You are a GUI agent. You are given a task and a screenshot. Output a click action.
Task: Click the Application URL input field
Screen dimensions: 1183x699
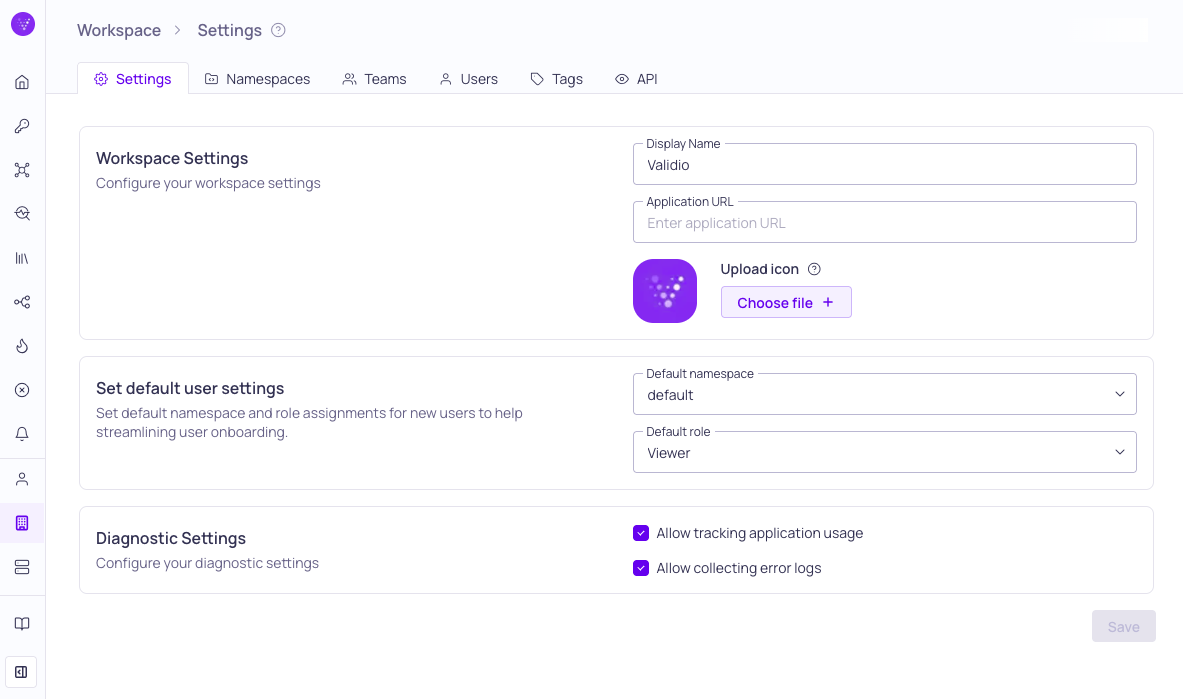click(884, 223)
